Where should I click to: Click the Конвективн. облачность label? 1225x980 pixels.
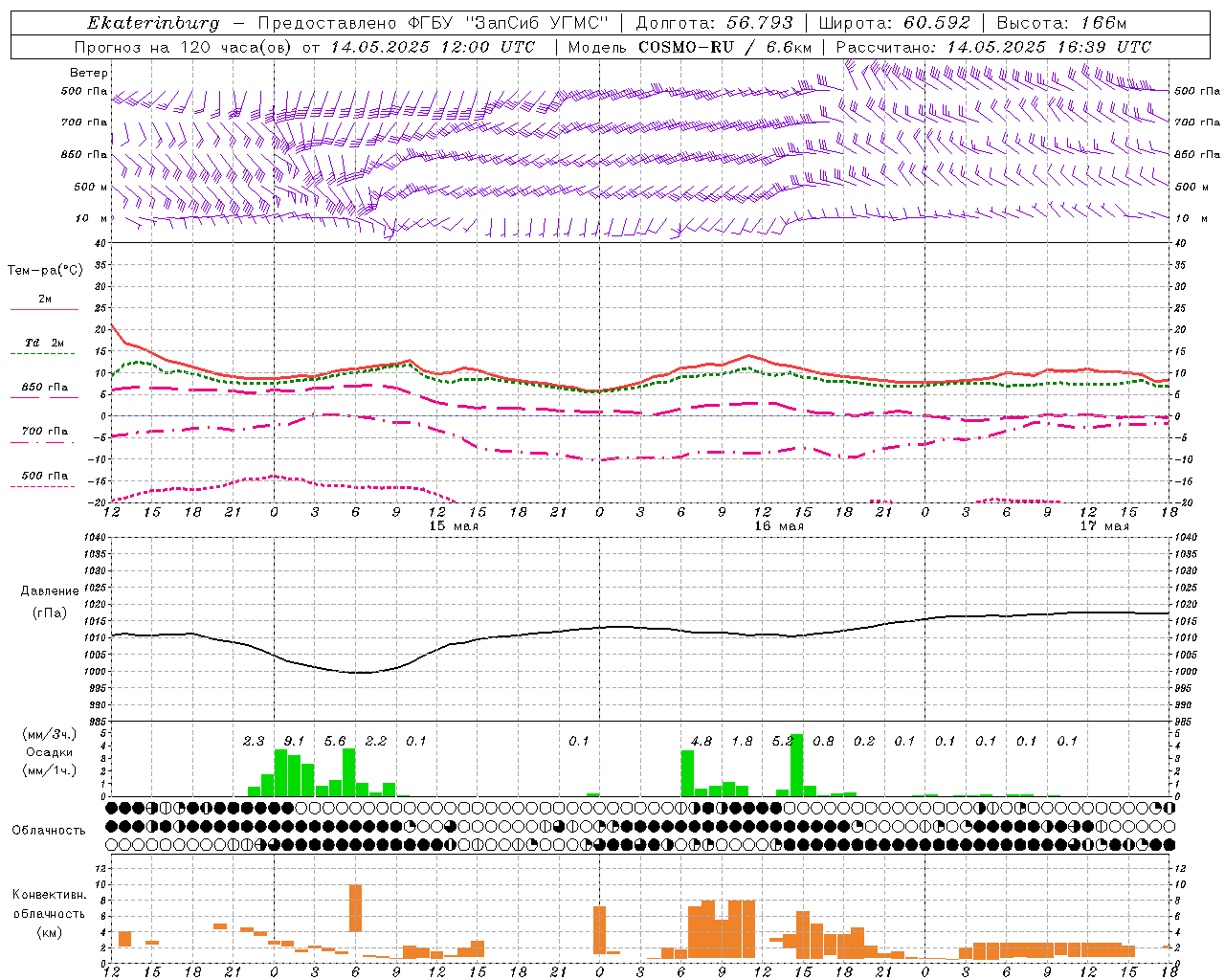(x=49, y=903)
